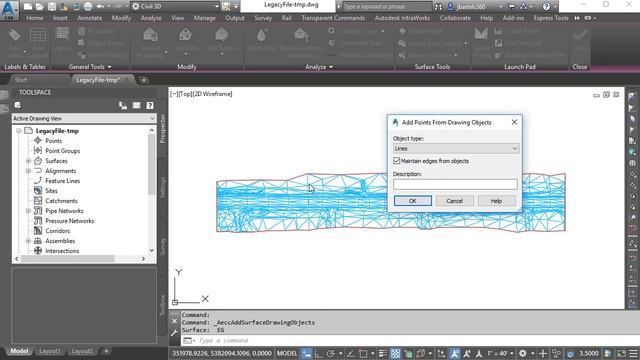The image size is (640, 360).
Task: Click the Toolspace panorama display icon
Action: pyautogui.click(x=136, y=105)
